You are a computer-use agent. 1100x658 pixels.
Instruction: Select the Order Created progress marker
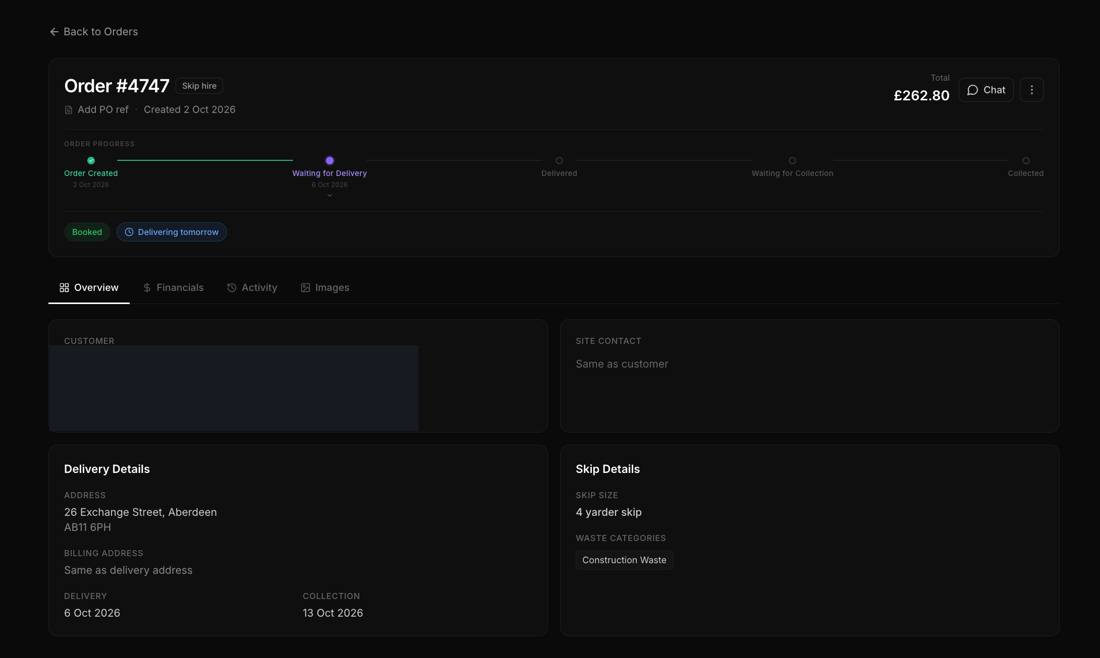tap(90, 161)
